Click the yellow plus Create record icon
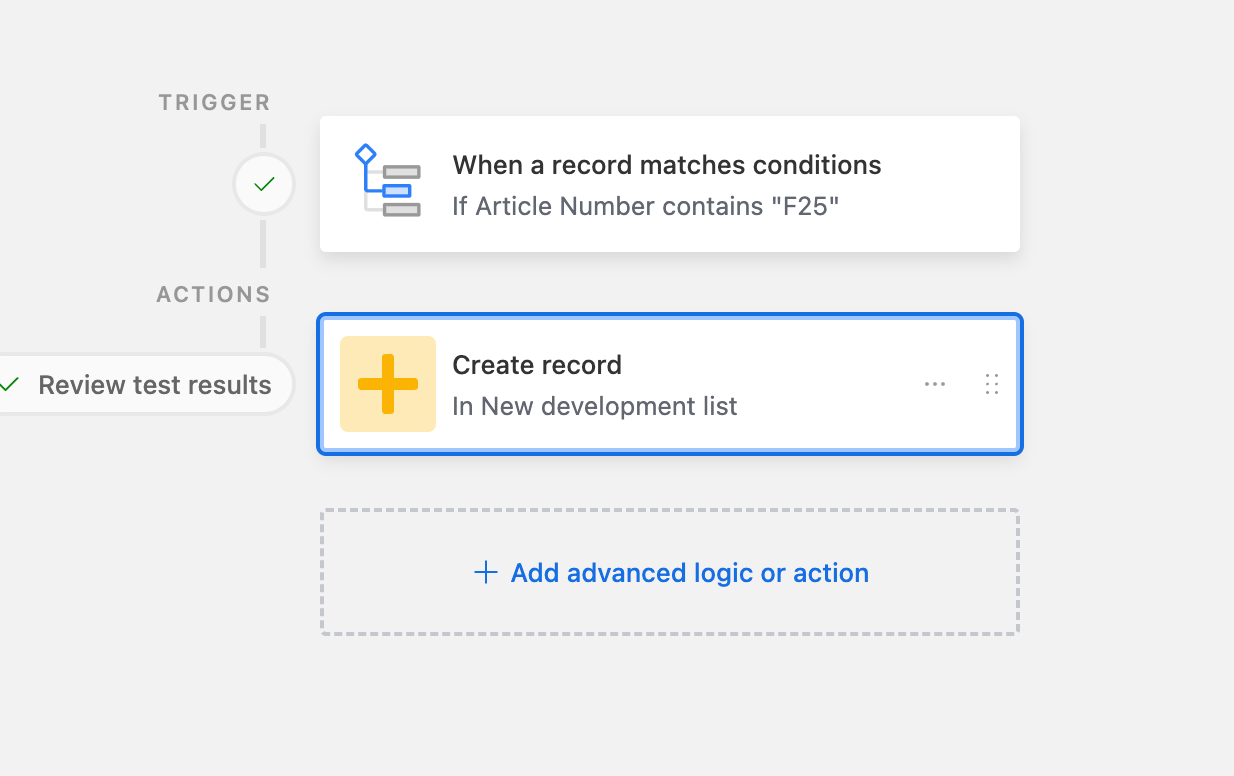This screenshot has width=1234, height=776. (x=388, y=384)
